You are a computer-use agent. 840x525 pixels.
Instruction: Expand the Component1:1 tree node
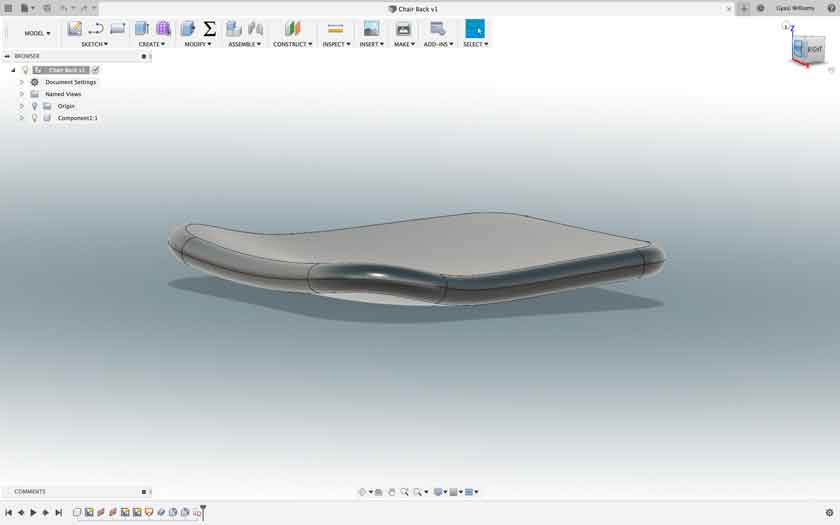click(x=22, y=118)
